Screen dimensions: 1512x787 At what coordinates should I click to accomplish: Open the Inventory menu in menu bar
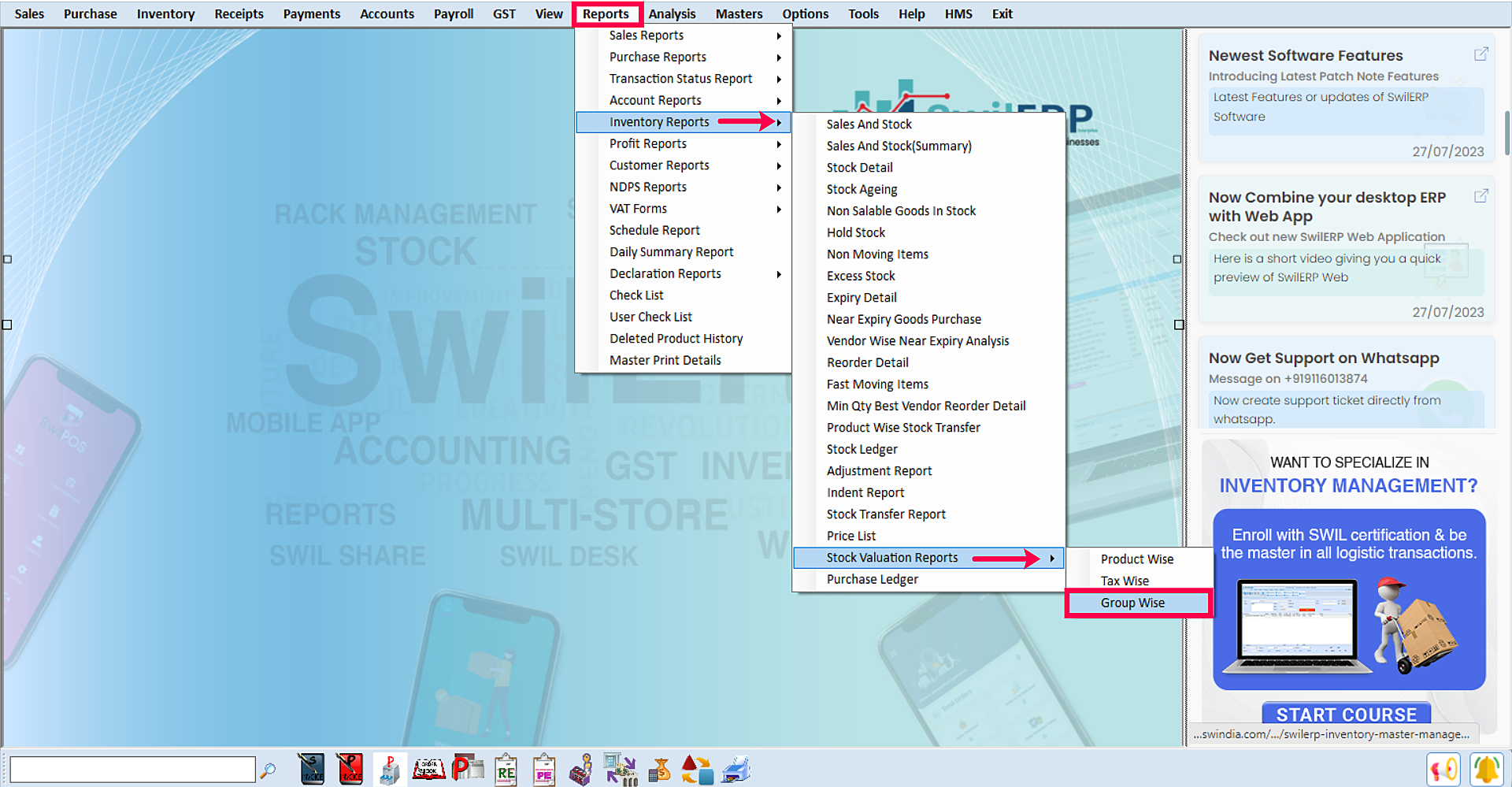coord(165,14)
